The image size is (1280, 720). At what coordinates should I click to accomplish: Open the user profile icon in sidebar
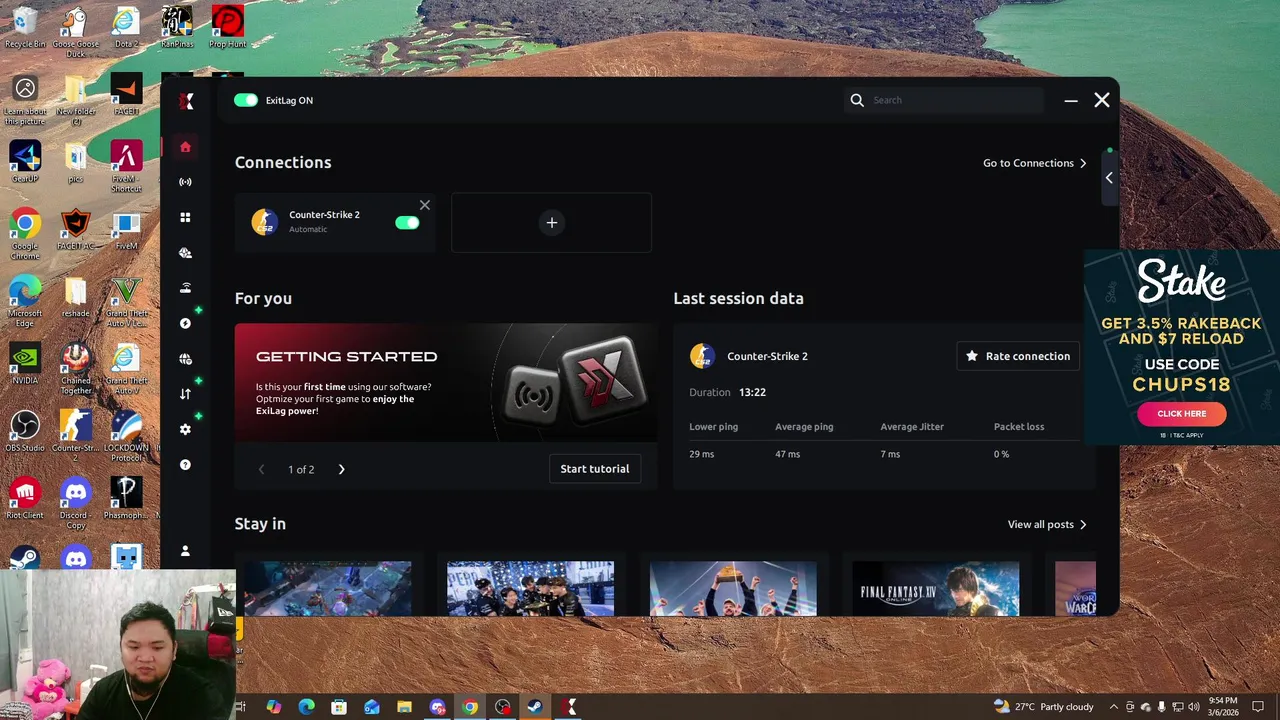click(x=185, y=551)
